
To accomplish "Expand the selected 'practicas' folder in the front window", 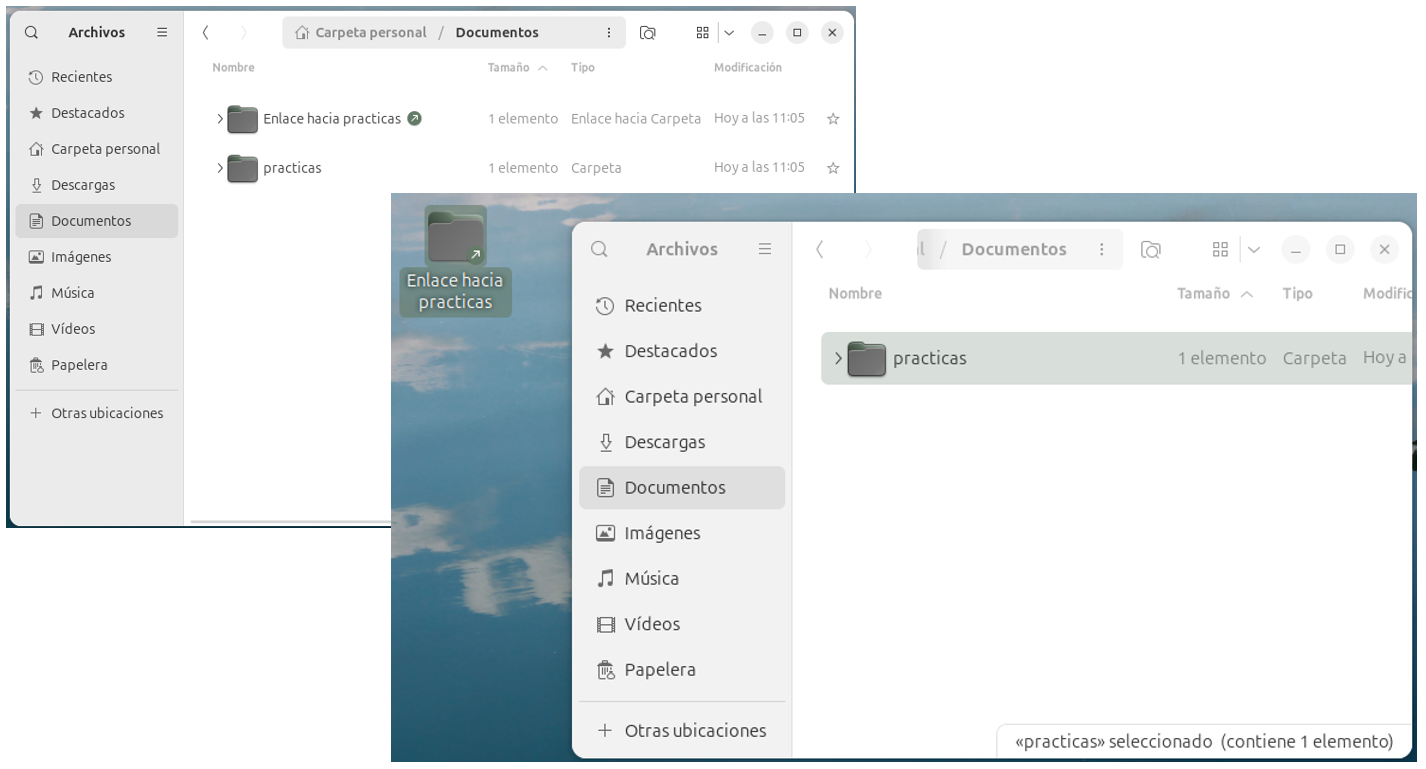I will click(x=838, y=359).
